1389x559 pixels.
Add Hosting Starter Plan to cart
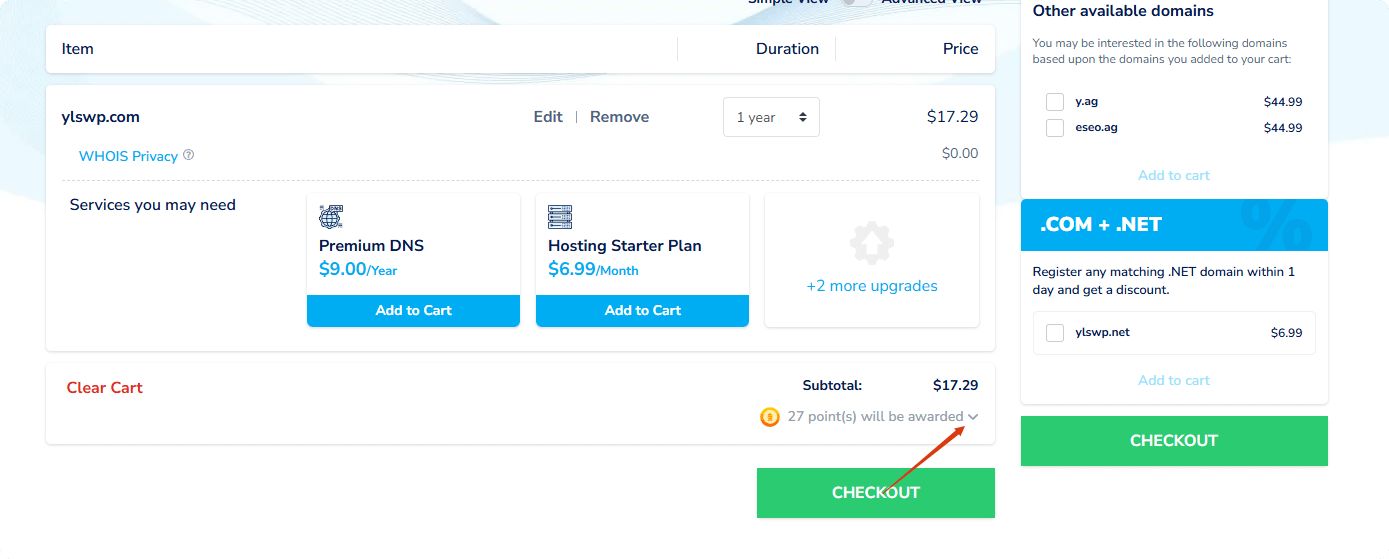642,311
